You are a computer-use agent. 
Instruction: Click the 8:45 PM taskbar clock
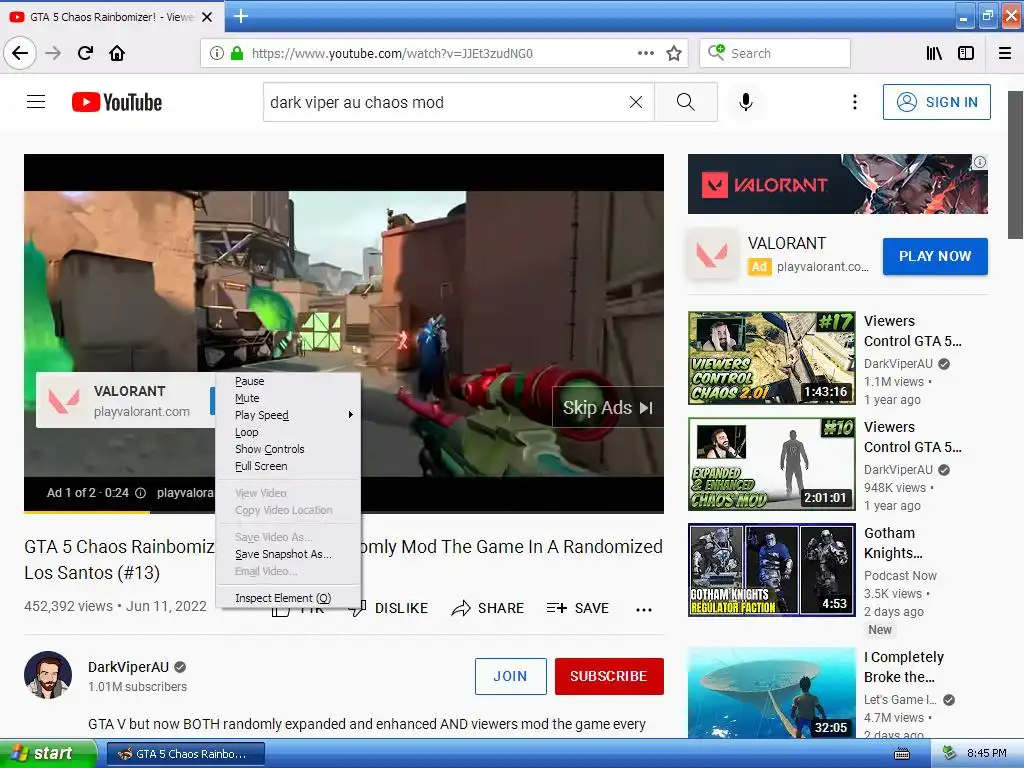click(x=986, y=754)
